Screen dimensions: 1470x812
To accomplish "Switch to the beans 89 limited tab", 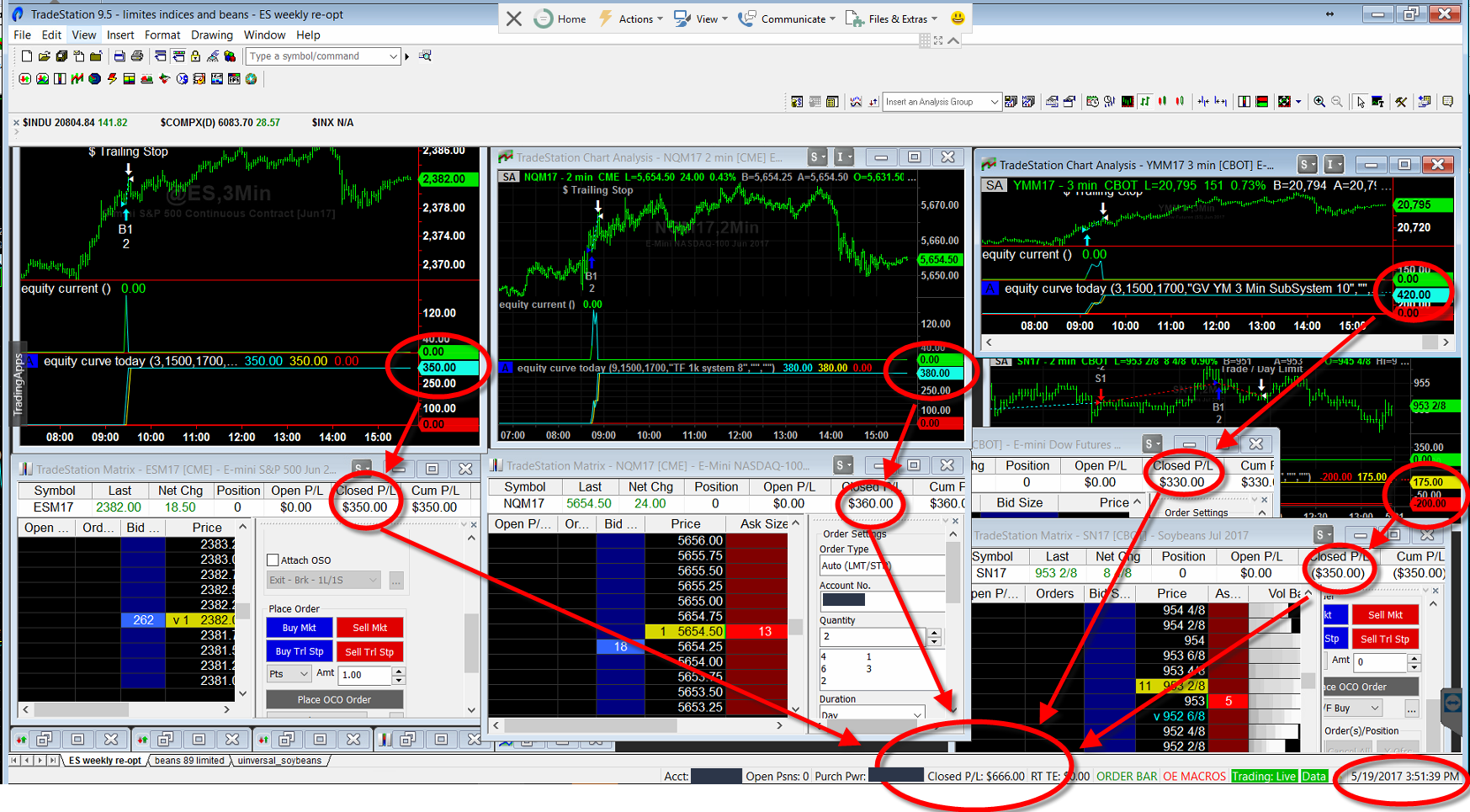I will coord(189,761).
